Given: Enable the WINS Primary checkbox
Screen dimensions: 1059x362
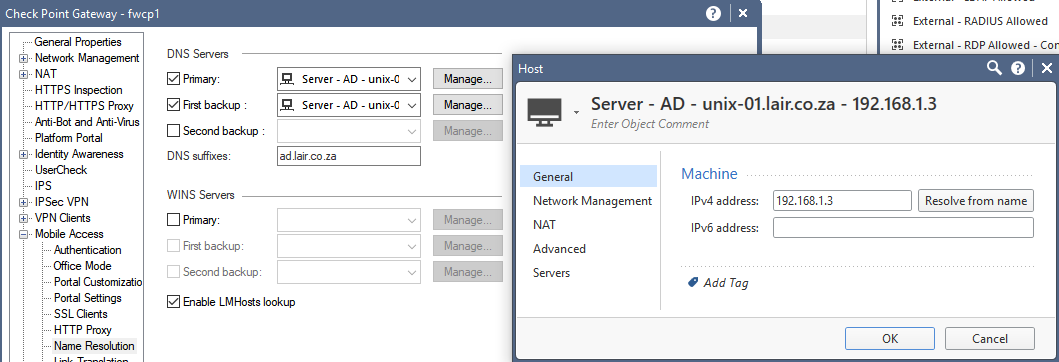Looking at the screenshot, I should 173,219.
